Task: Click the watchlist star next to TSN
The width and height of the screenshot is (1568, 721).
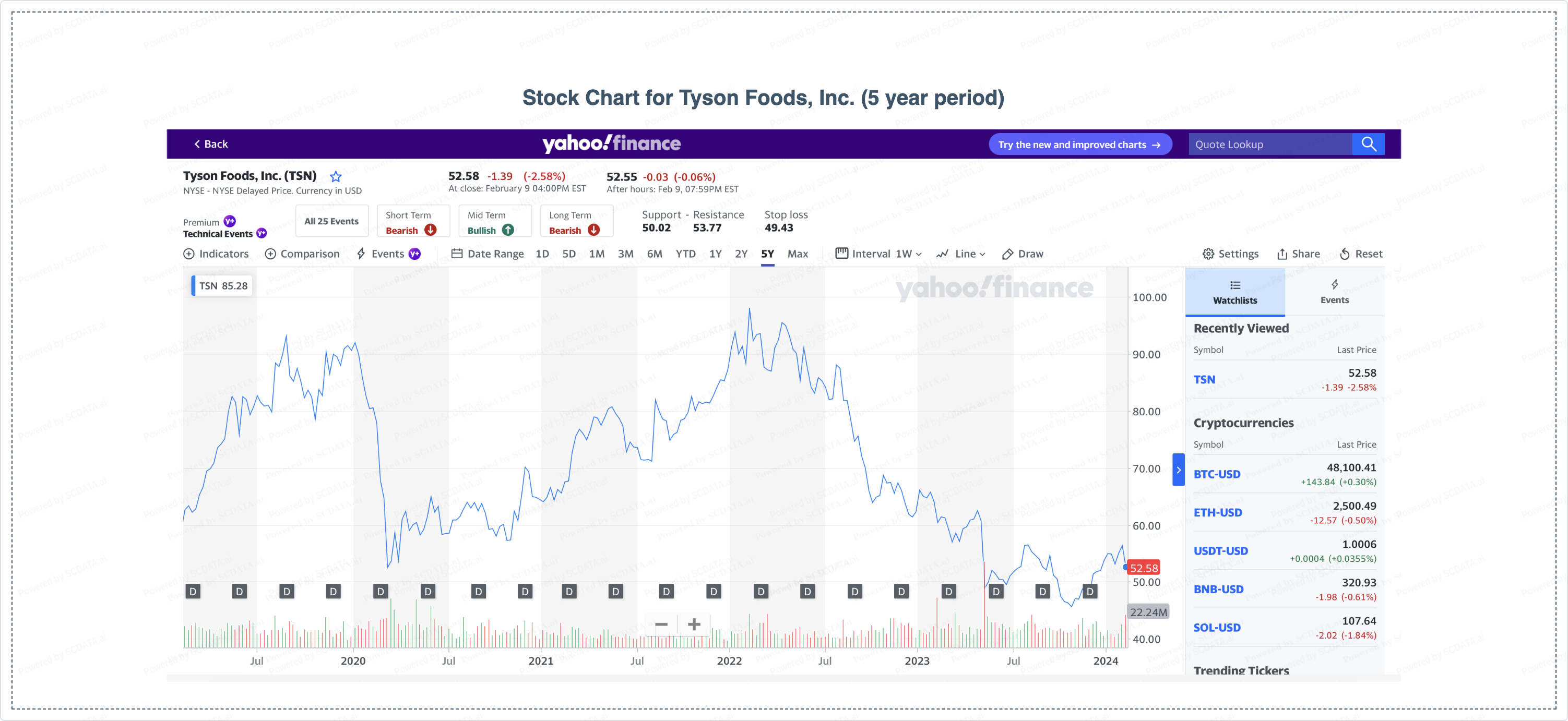Action: point(336,176)
